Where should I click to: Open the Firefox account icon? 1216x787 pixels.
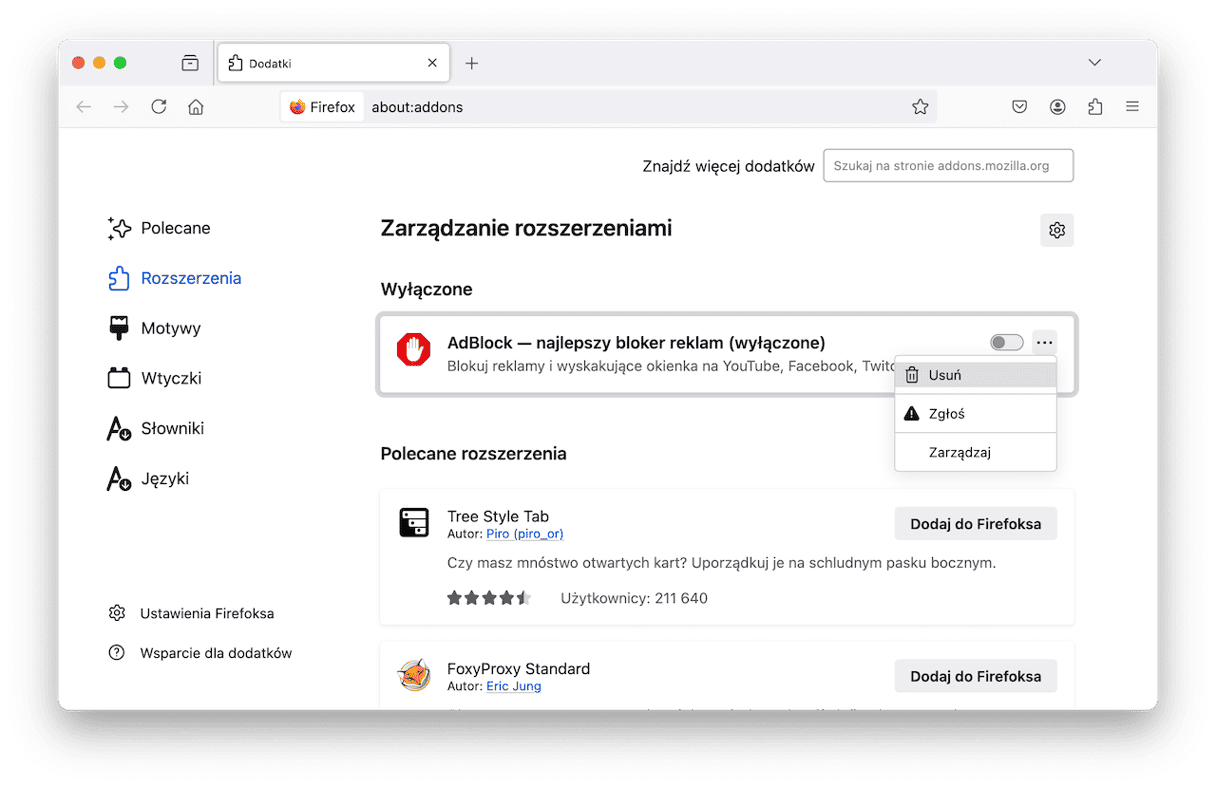click(1058, 107)
